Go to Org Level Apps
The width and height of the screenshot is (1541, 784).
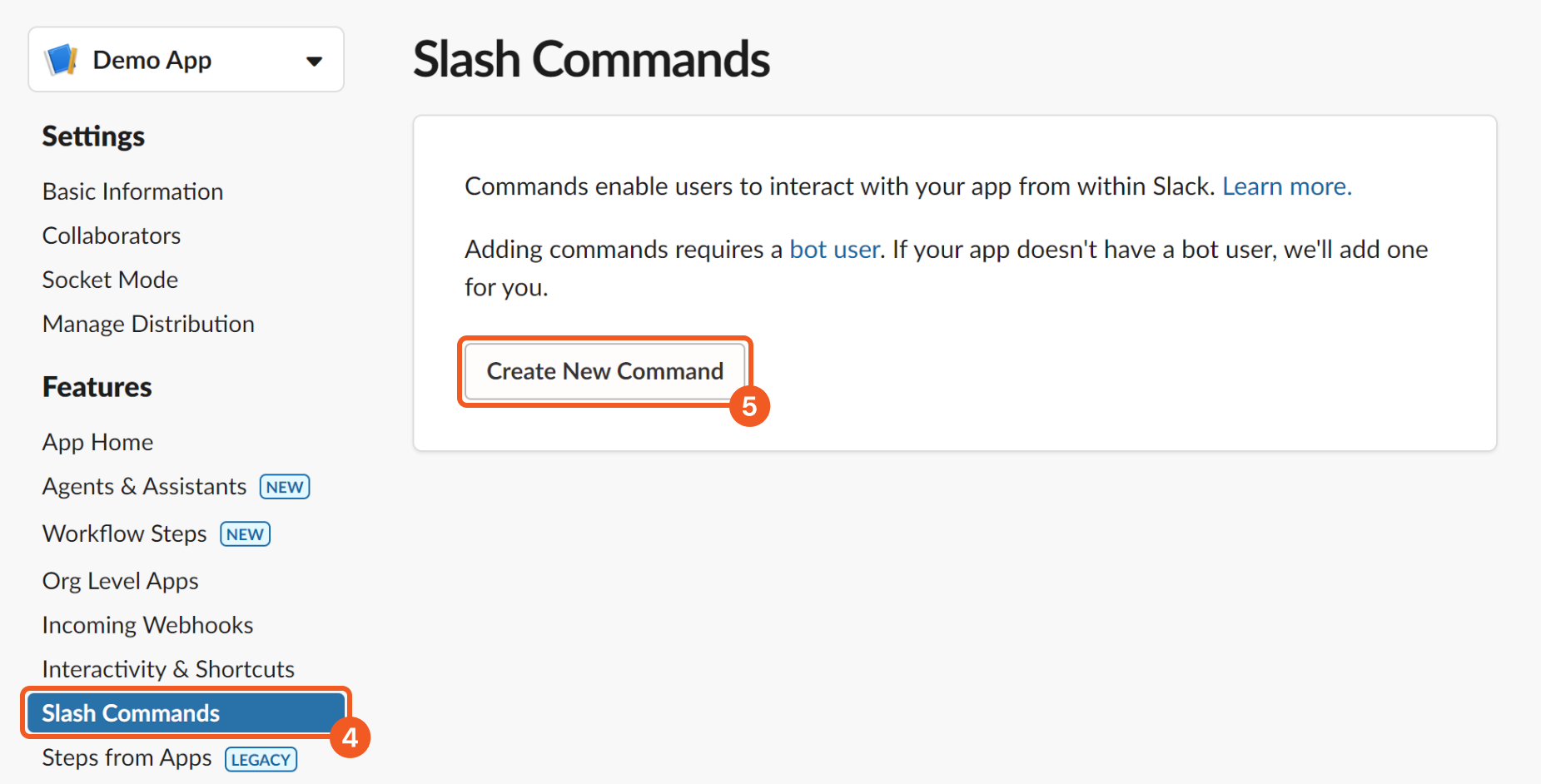(120, 581)
